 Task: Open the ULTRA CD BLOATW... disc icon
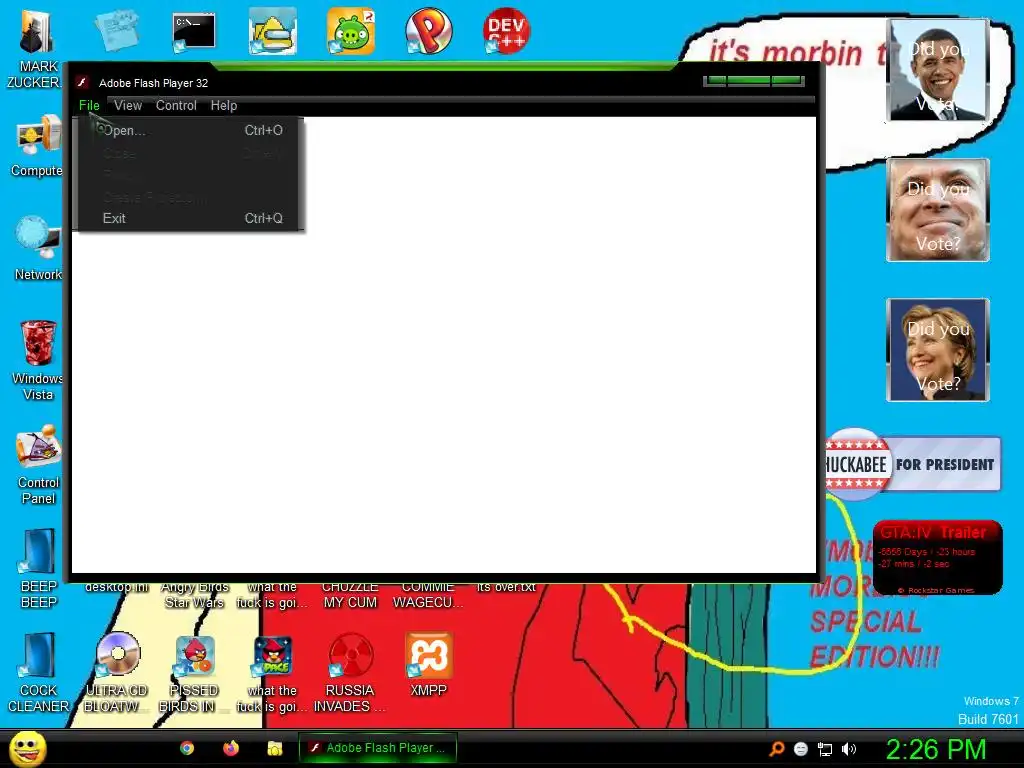coord(116,672)
